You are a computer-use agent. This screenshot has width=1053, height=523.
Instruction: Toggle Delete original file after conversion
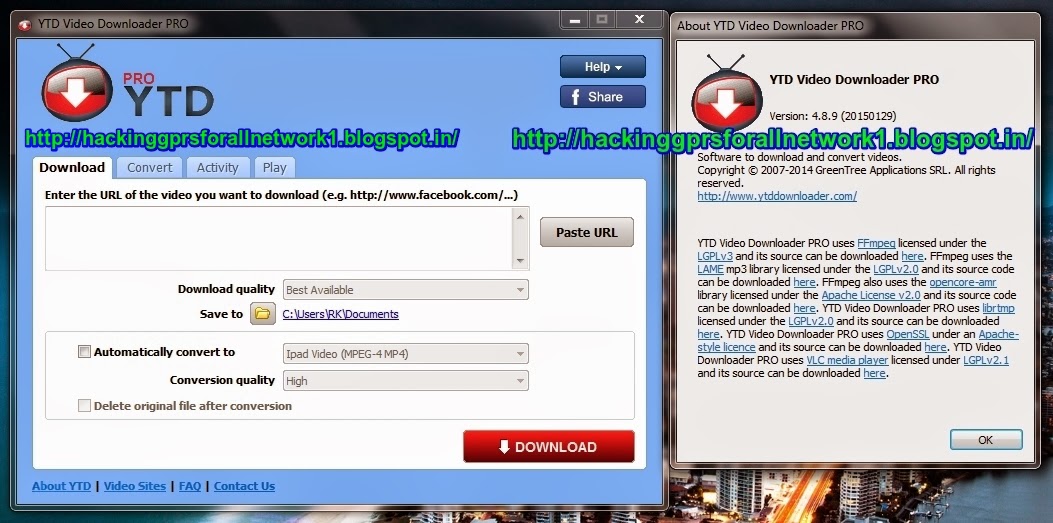(x=84, y=406)
